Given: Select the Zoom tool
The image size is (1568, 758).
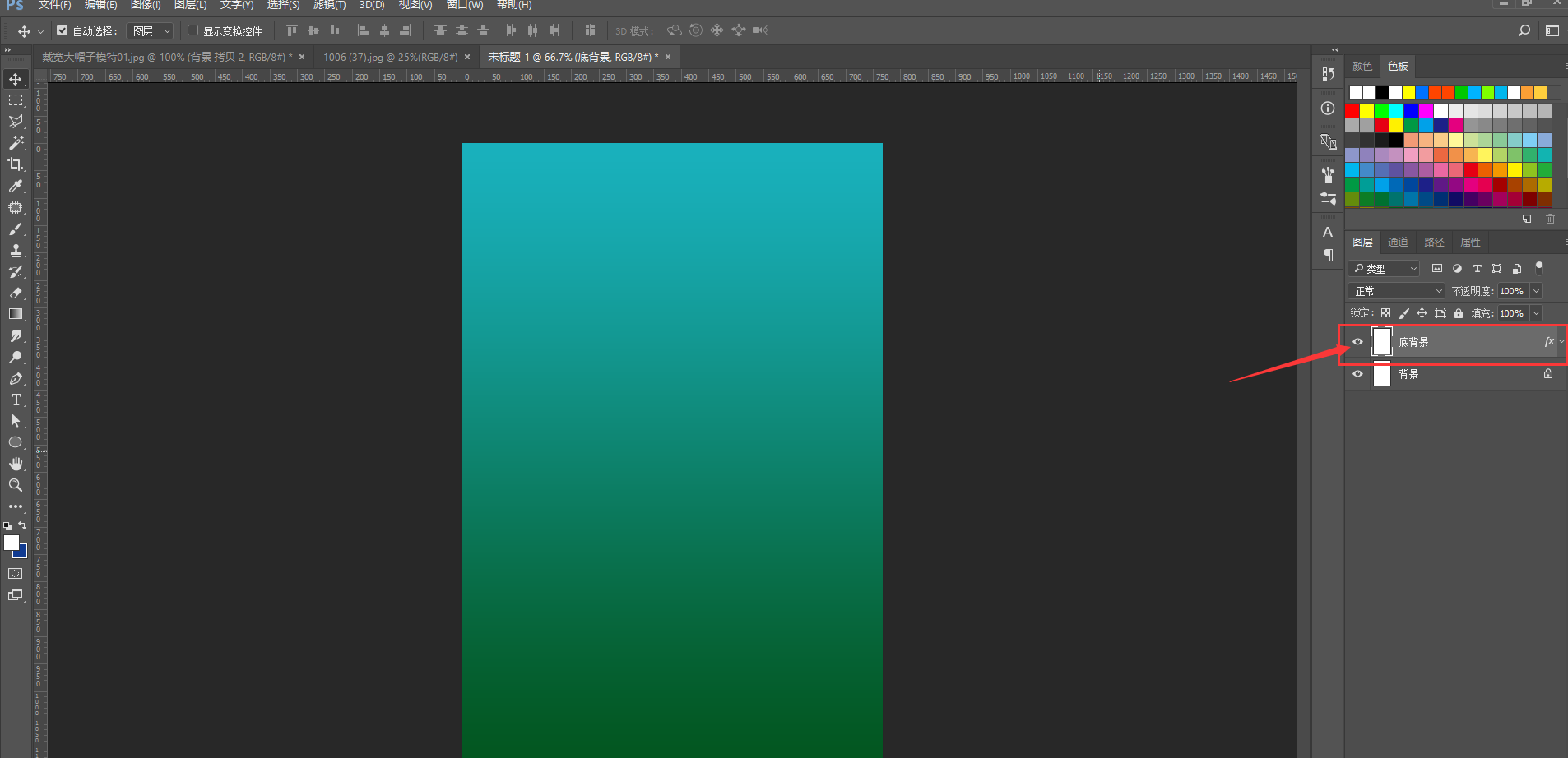Looking at the screenshot, I should [16, 485].
